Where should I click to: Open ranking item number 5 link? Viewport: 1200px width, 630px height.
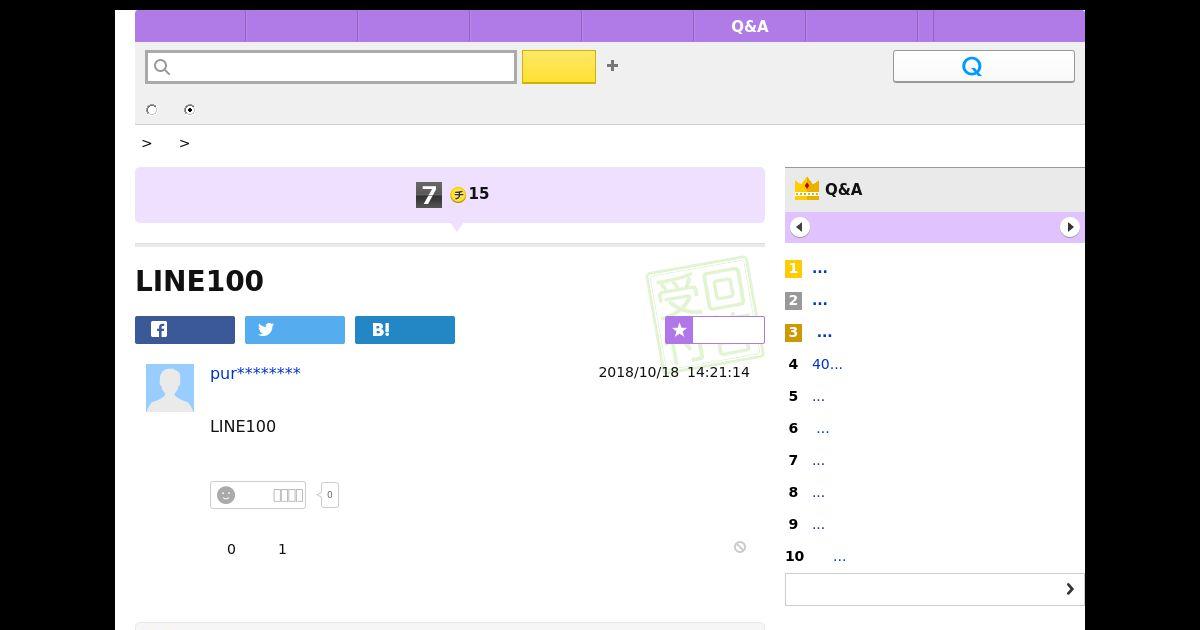click(x=818, y=397)
